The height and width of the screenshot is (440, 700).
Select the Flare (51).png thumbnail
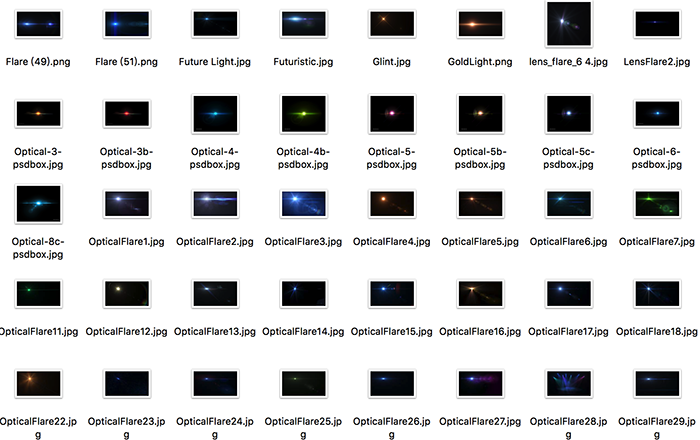coord(127,24)
